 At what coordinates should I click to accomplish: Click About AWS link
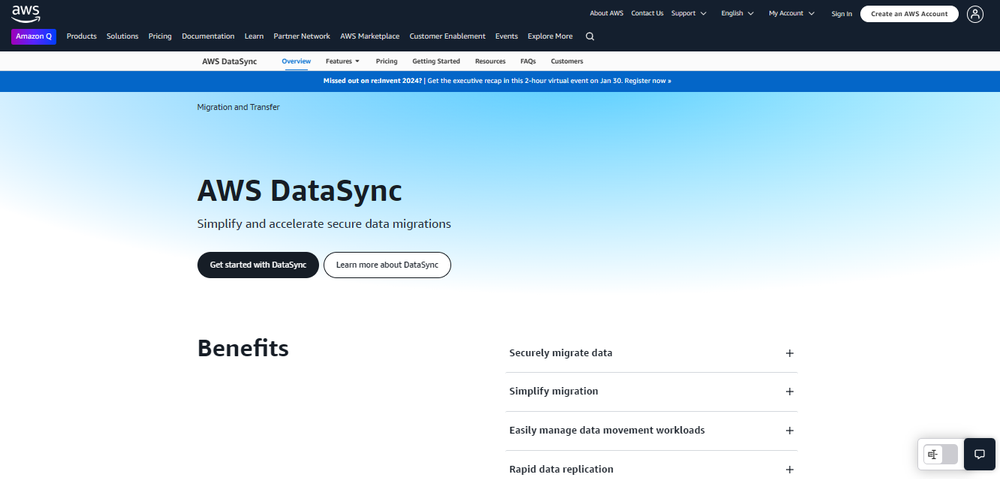(x=607, y=13)
